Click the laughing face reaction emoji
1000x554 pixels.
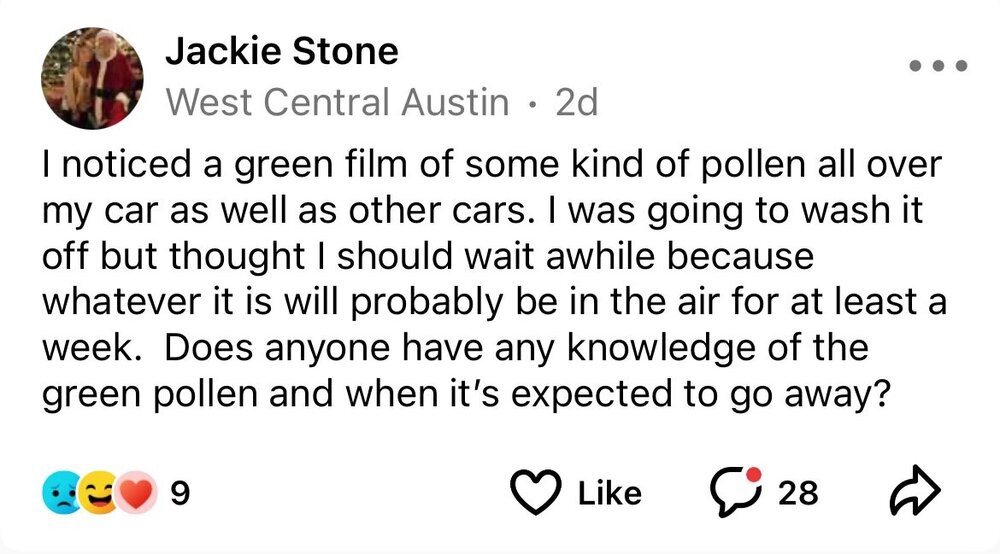click(97, 492)
